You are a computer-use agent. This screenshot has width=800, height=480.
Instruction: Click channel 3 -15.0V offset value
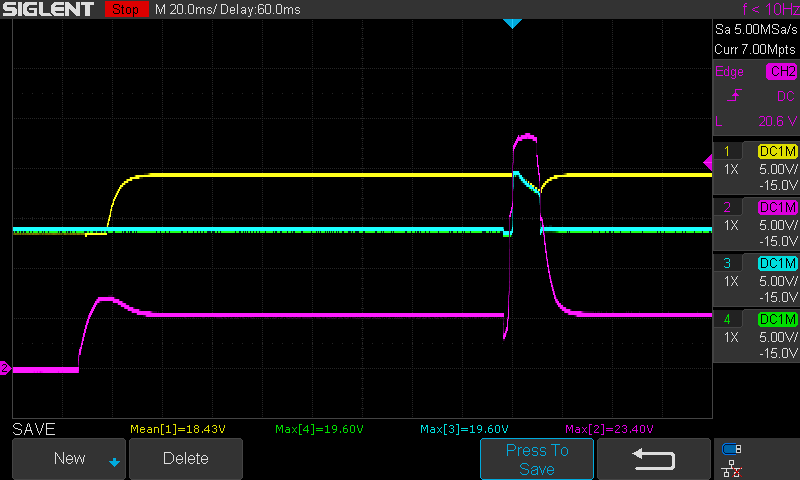click(x=778, y=297)
